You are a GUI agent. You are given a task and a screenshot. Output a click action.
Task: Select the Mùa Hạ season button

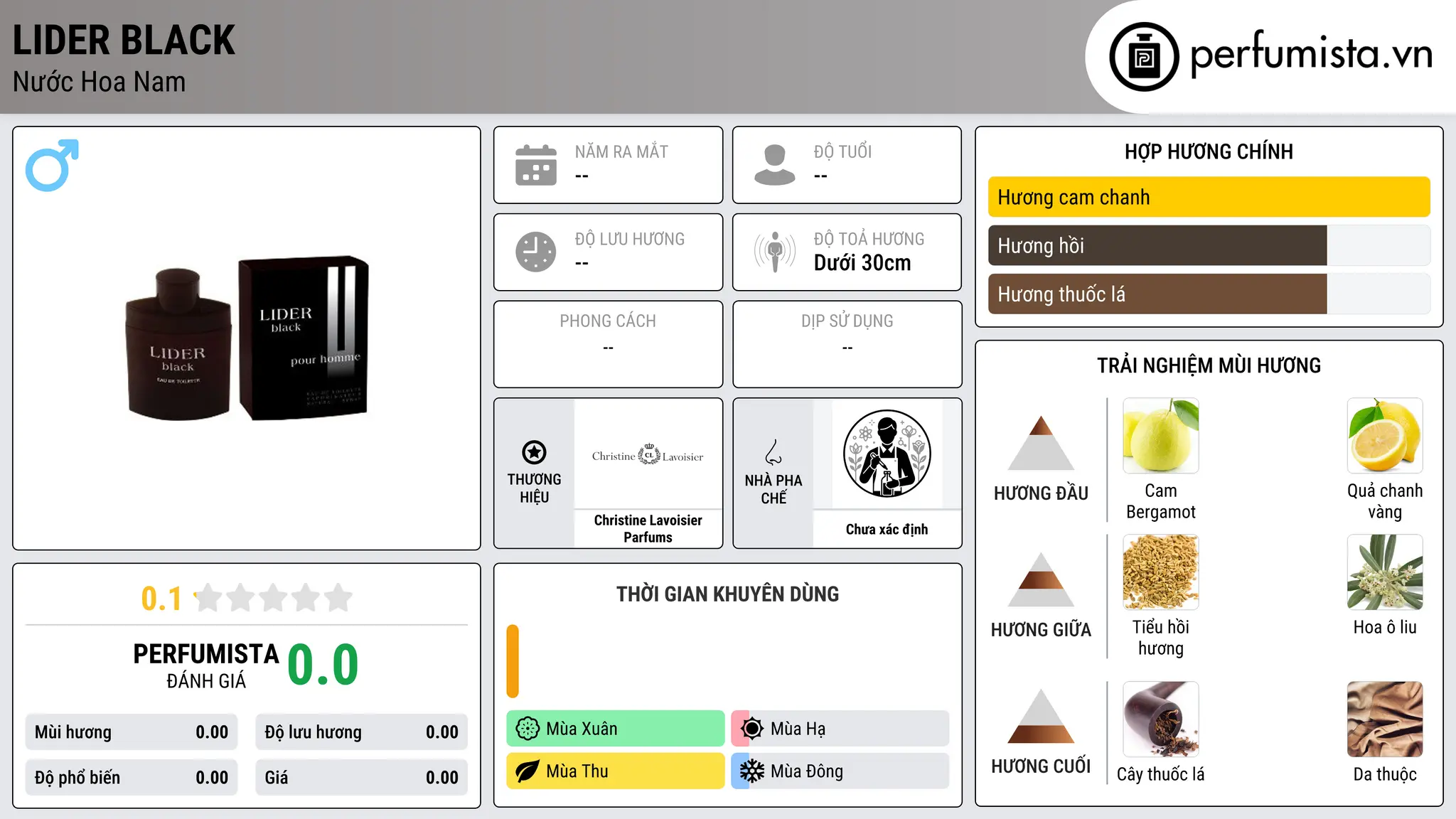840,729
